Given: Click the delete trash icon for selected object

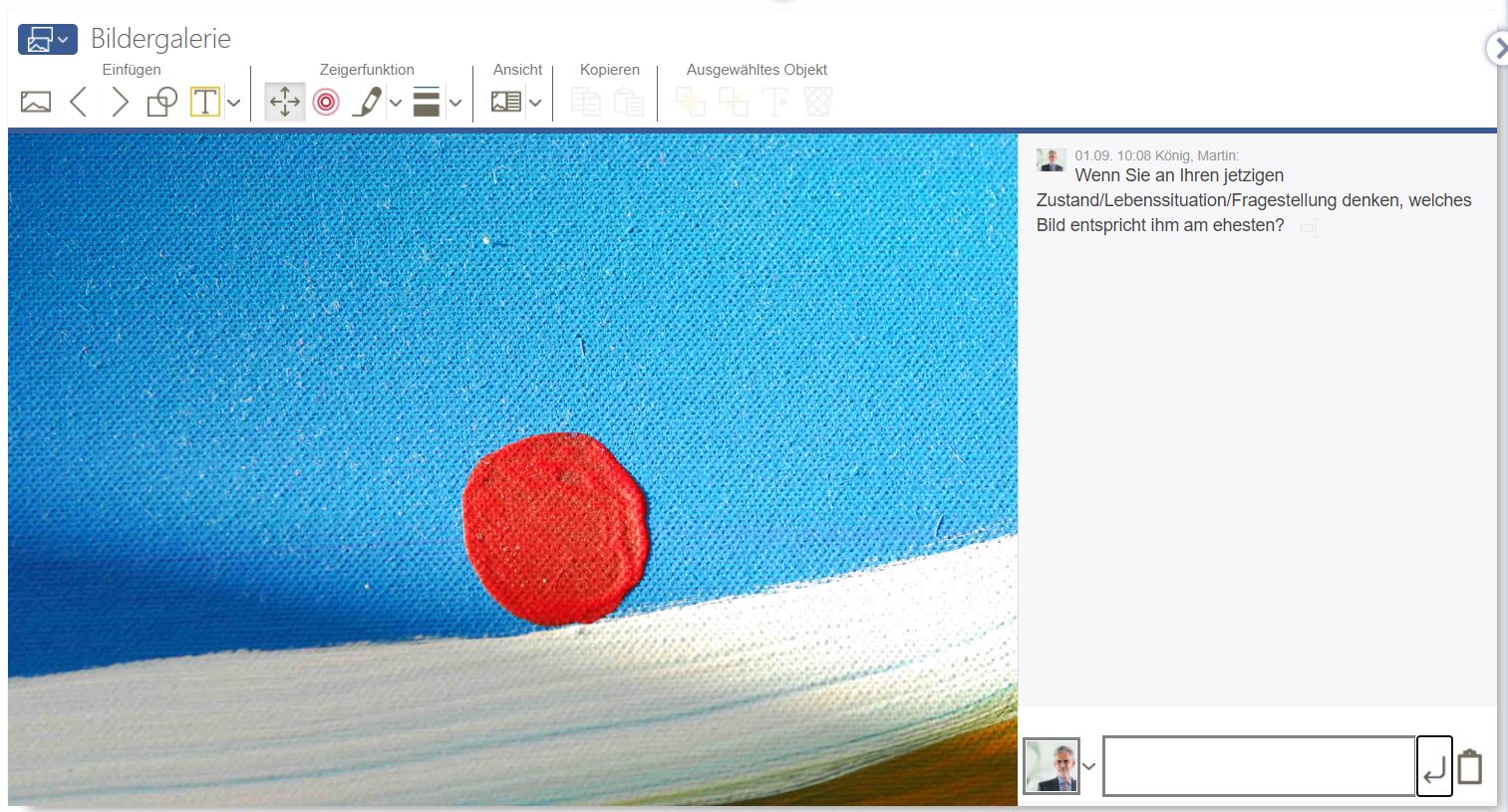Looking at the screenshot, I should [x=818, y=102].
